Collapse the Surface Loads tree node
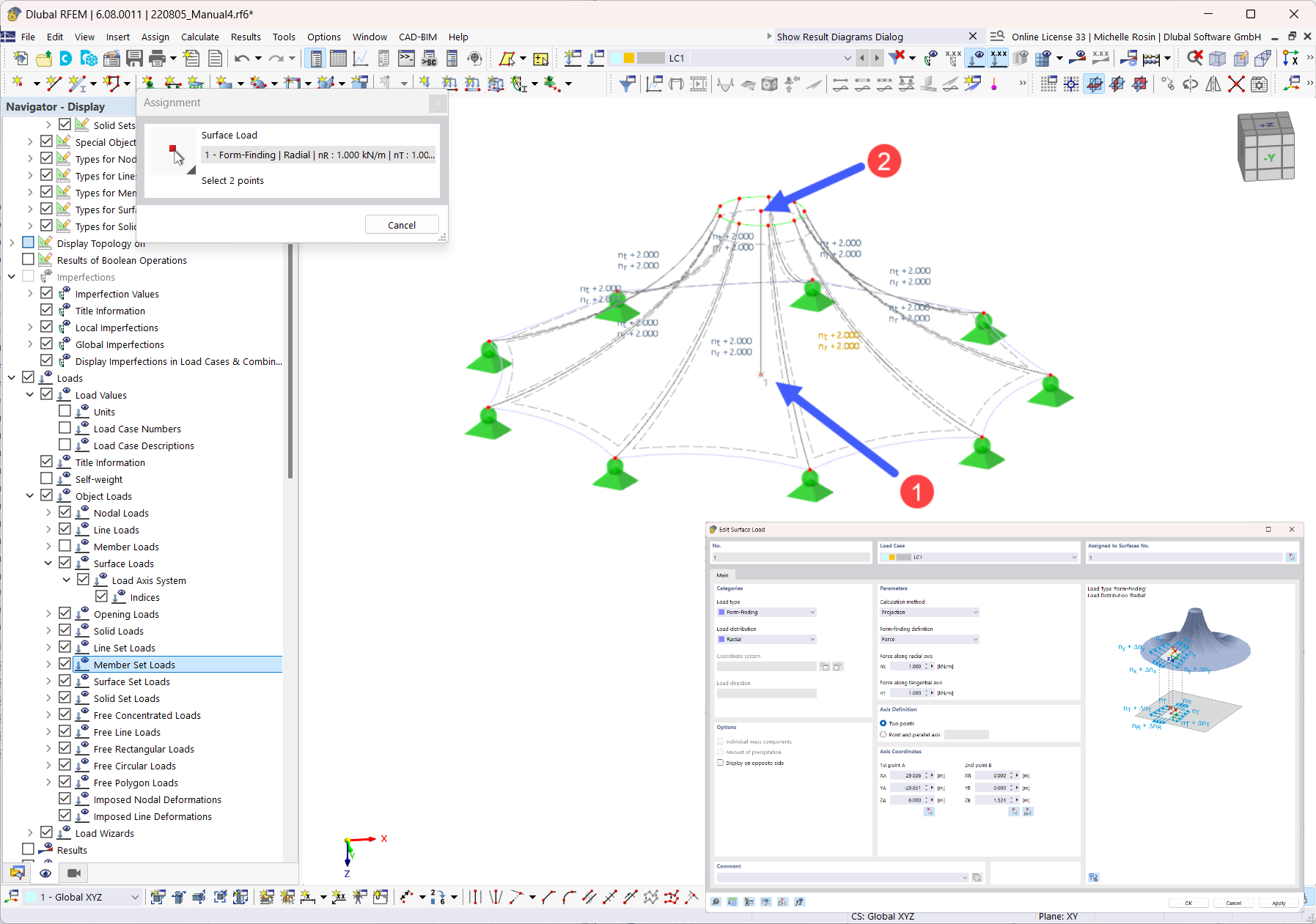 tap(48, 563)
